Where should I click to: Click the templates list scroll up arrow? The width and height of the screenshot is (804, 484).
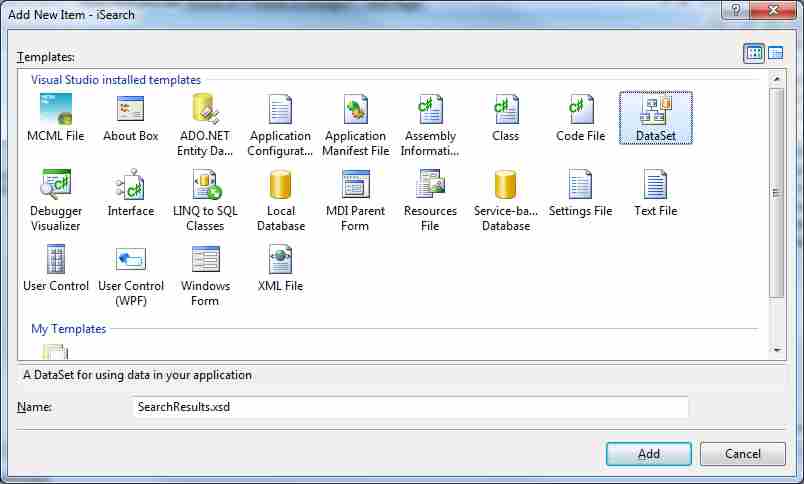point(777,79)
